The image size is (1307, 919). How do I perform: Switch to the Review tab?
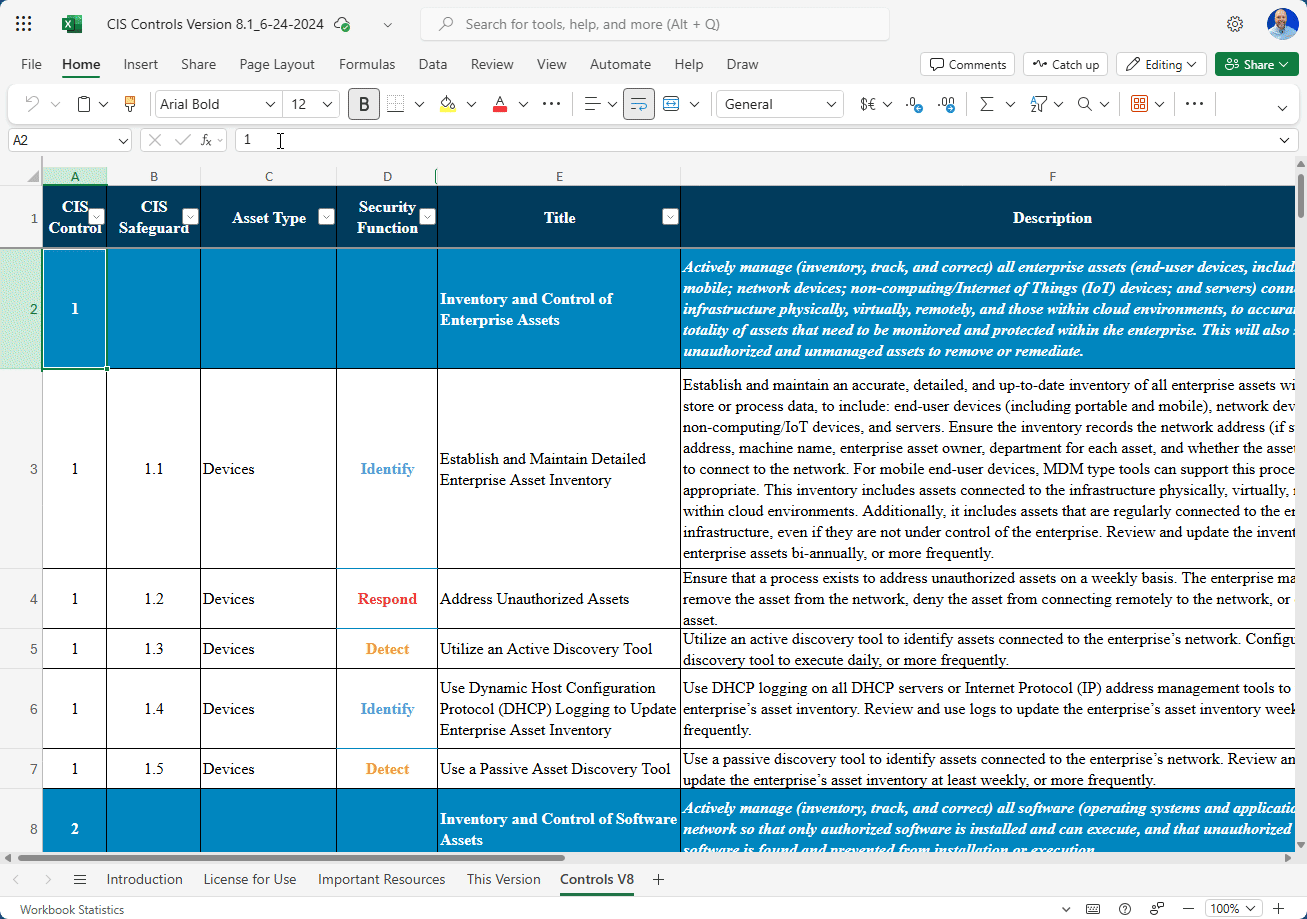[492, 64]
